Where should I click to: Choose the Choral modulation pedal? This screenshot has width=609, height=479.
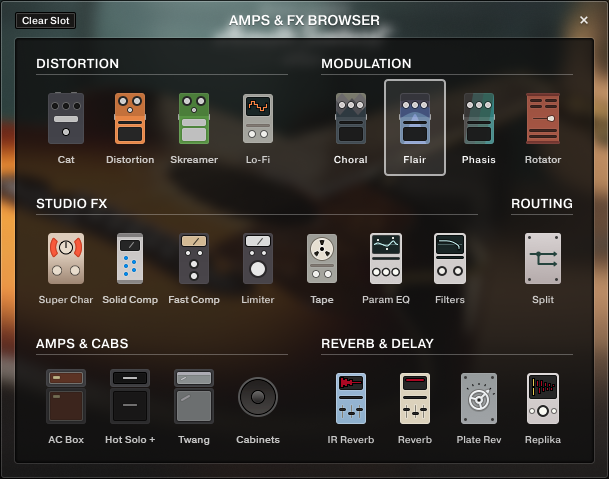[351, 120]
